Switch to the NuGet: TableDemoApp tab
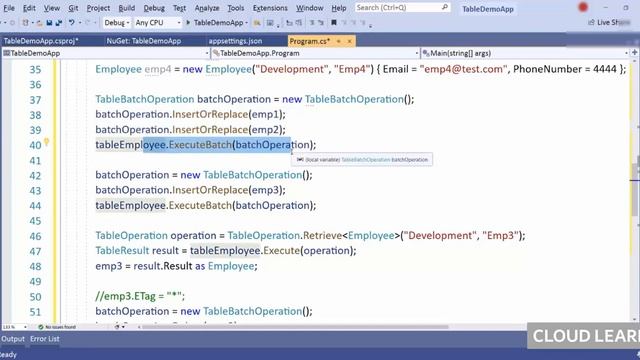Screen dimensions: 640x360 click(x=144, y=41)
